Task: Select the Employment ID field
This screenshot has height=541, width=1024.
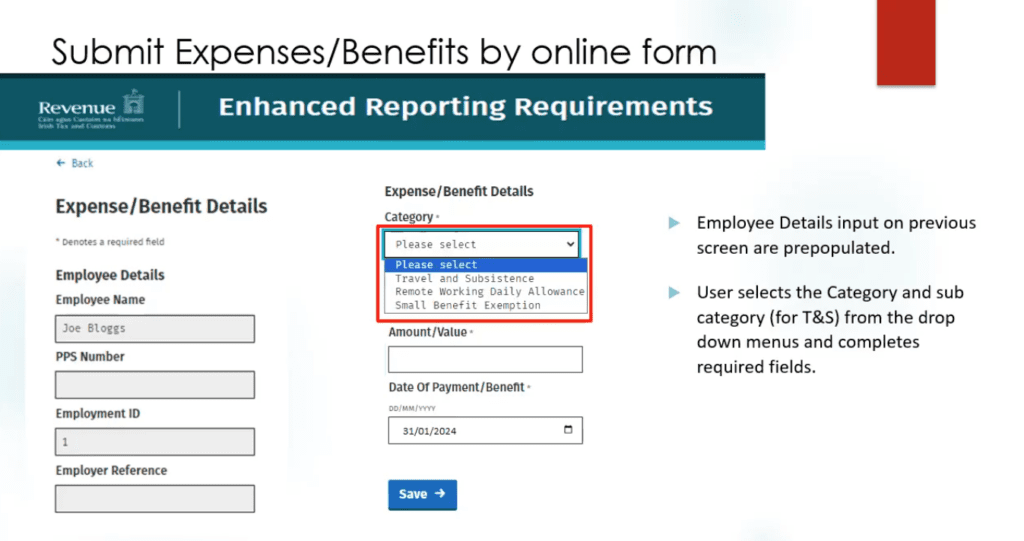Action: [155, 442]
